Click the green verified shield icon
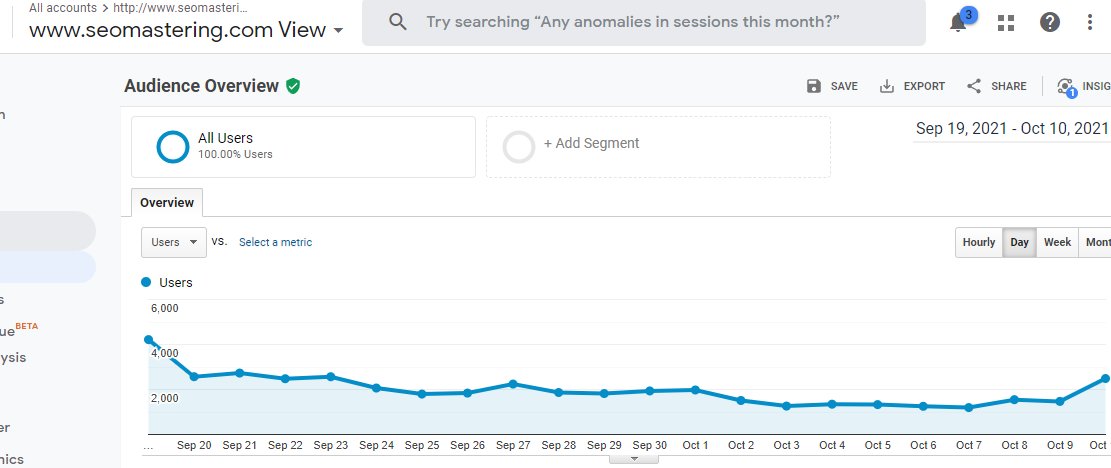 [293, 86]
